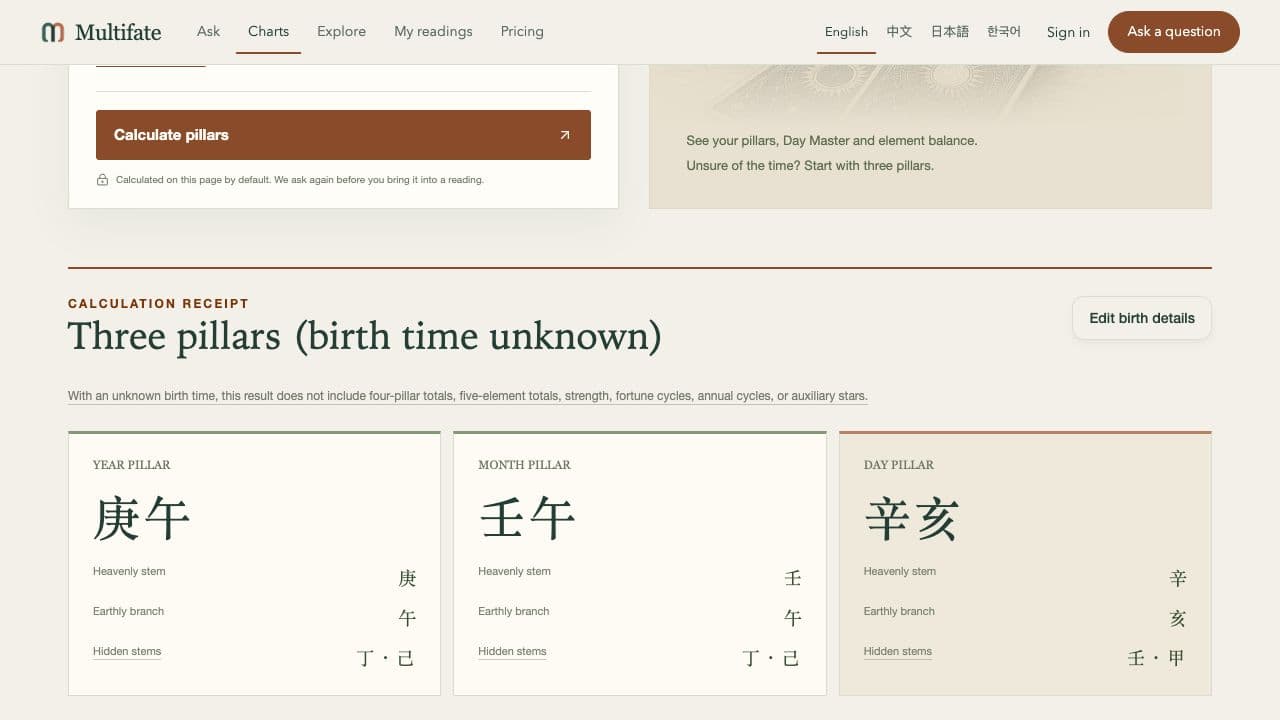The image size is (1280, 720).
Task: Click Year Pillar hidden stems value 丁 · 己
Action: 386,658
